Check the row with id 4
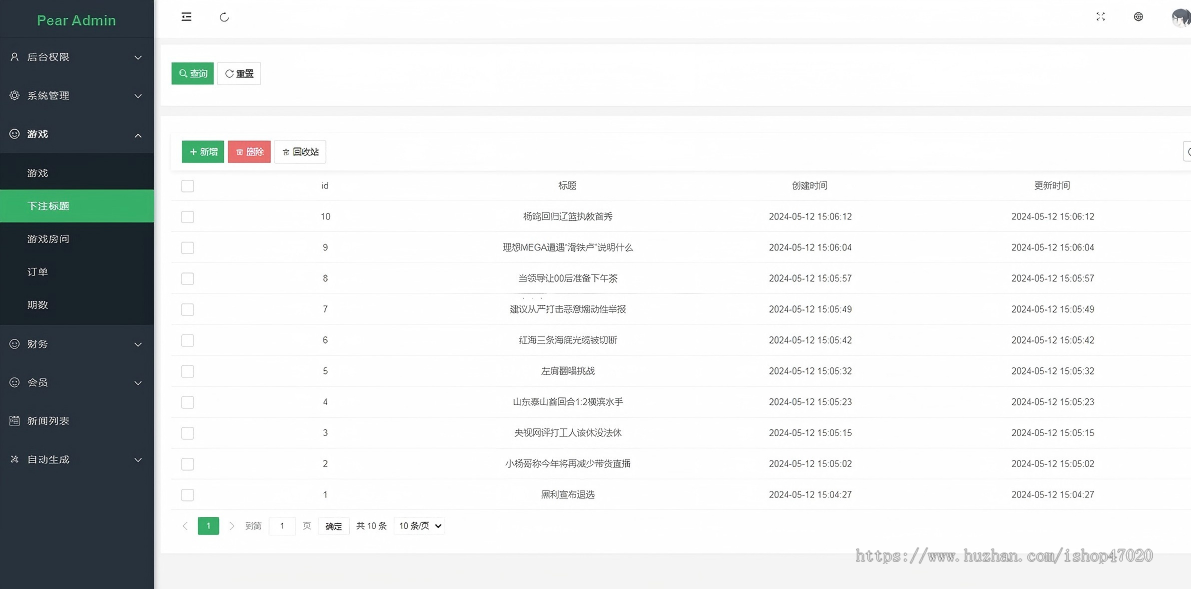 click(x=188, y=402)
